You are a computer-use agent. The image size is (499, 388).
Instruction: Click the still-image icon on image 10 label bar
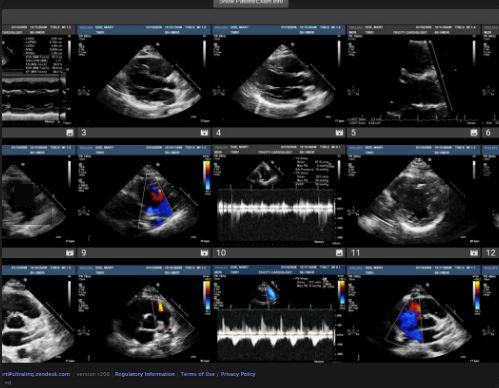[x=339, y=253]
